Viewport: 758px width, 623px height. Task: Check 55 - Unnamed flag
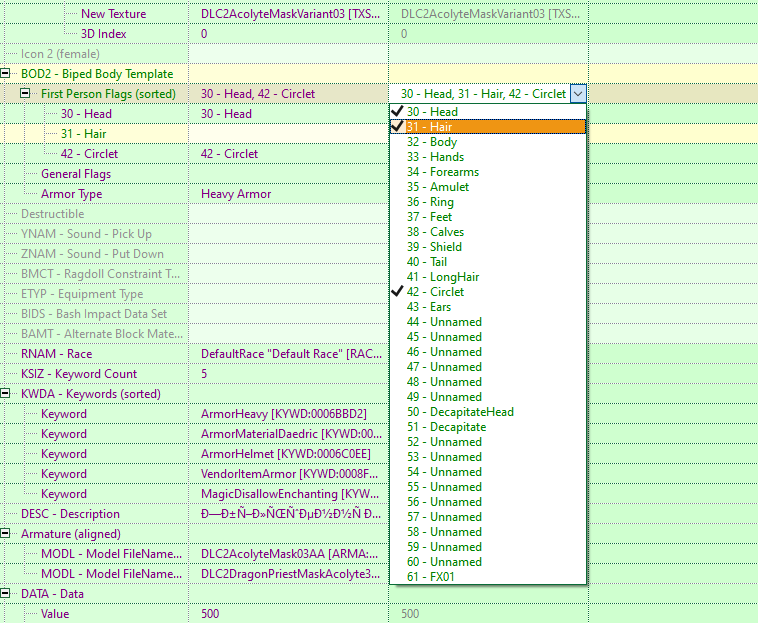click(488, 486)
